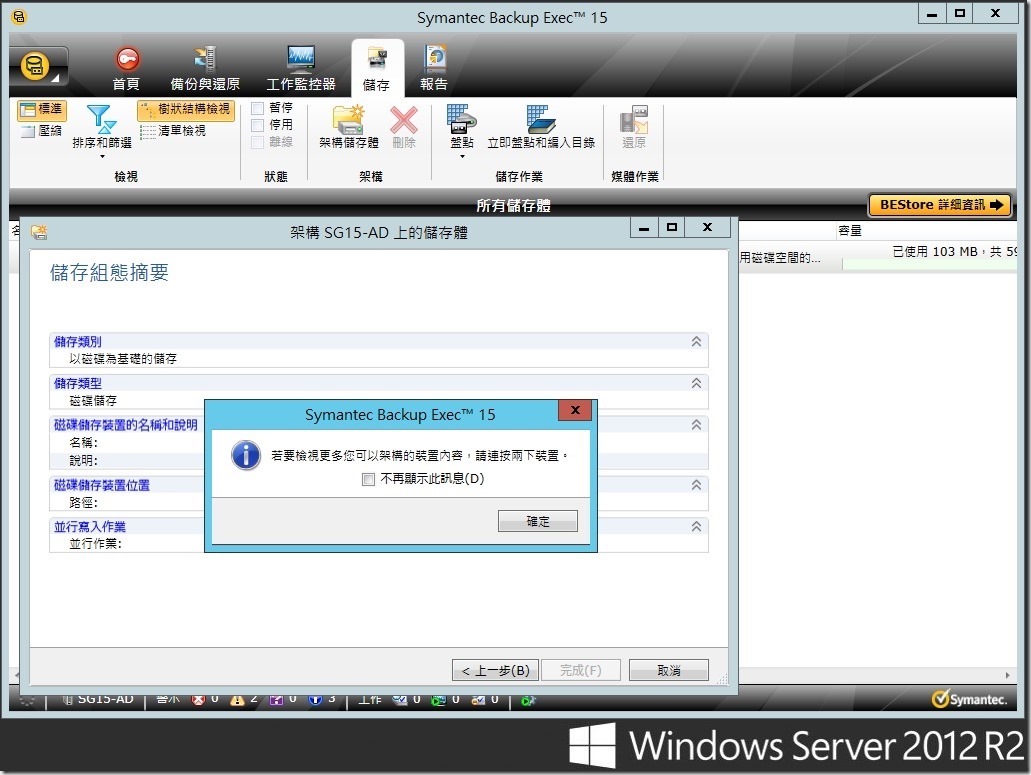Open BEStore 詳細資訊 link button
Image resolution: width=1031 pixels, height=775 pixels.
(940, 205)
